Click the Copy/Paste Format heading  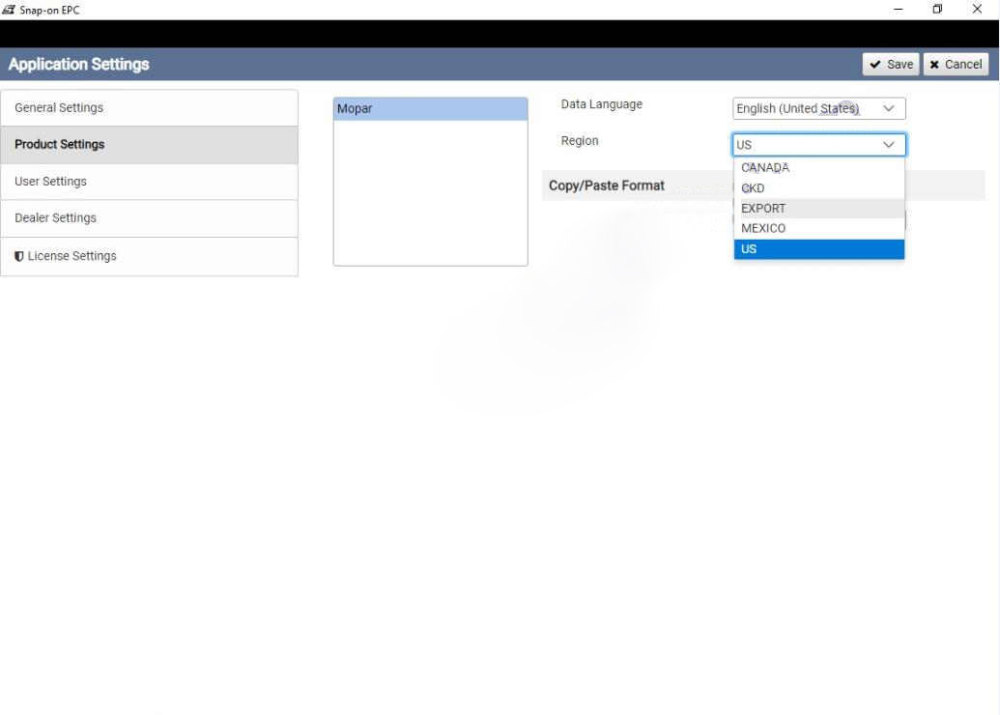click(607, 186)
